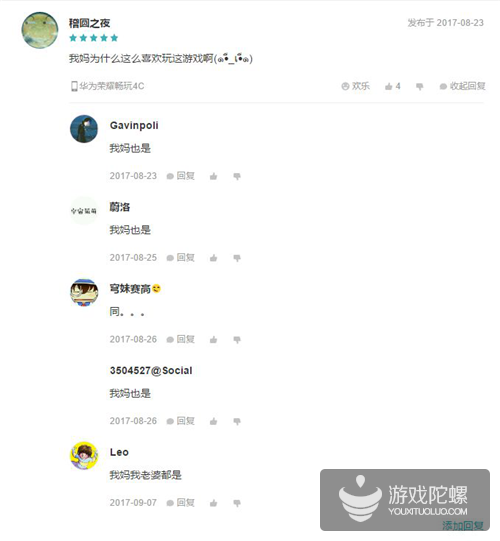Screen dimensions: 500x541
Task: Collapse replies using 收起回复
Action: click(462, 86)
